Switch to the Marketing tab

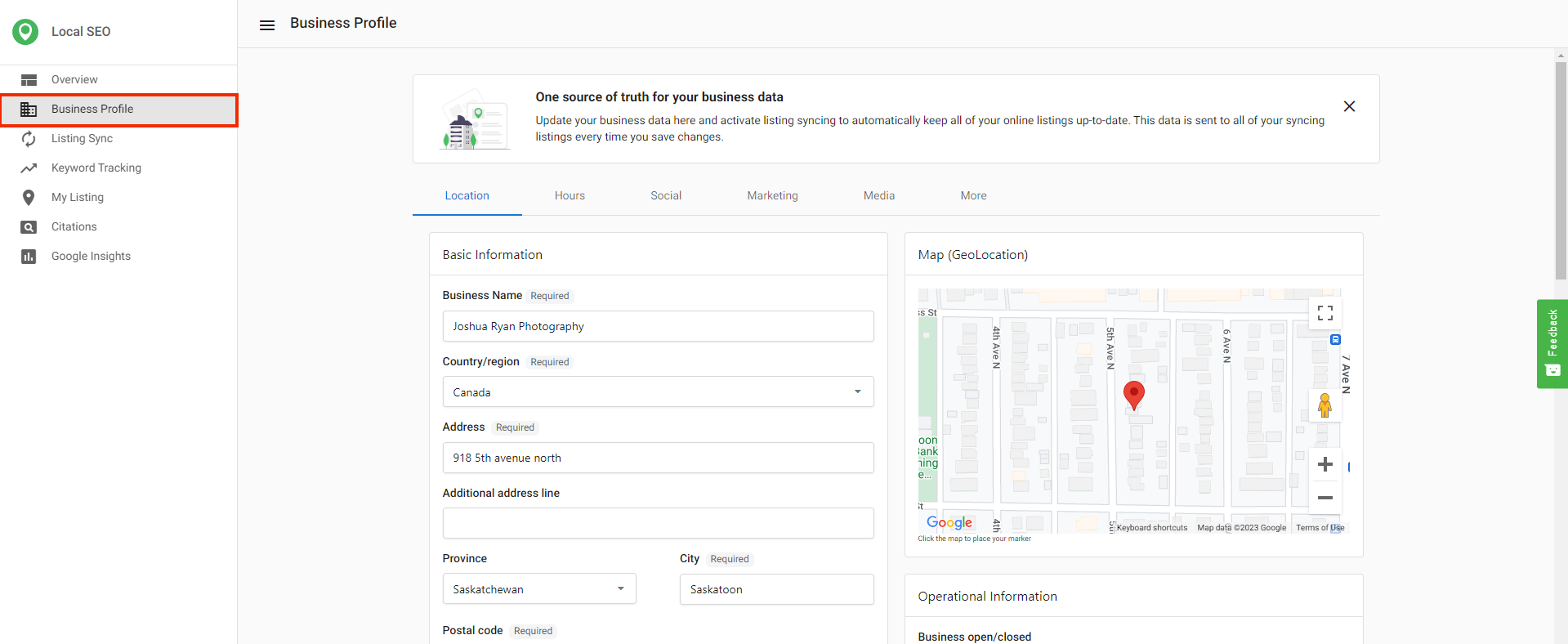pyautogui.click(x=772, y=196)
